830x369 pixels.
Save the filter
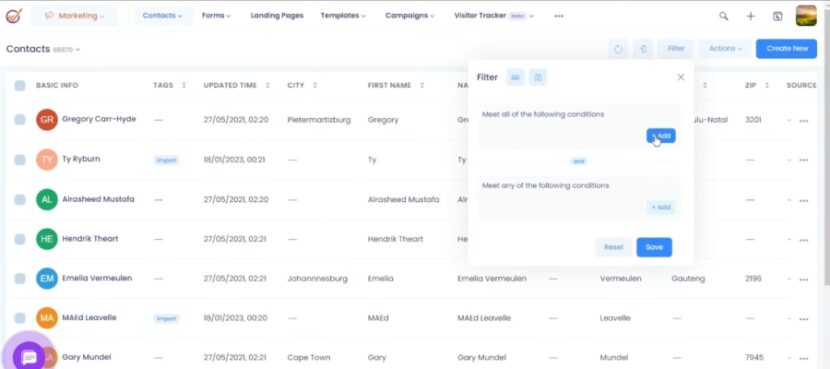point(654,247)
